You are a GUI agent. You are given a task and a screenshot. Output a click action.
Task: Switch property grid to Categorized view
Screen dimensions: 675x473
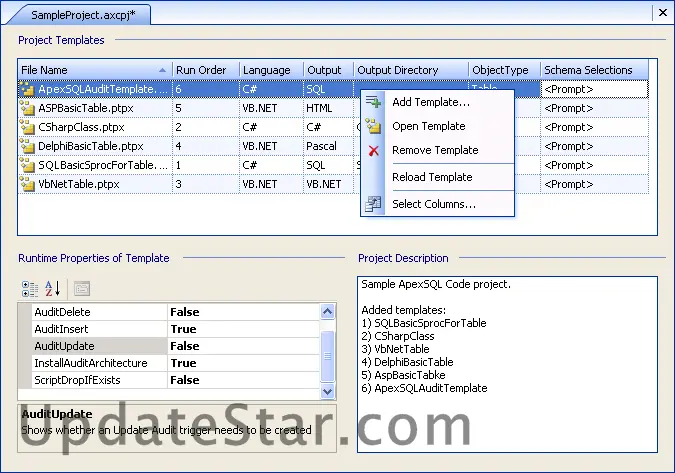pos(30,288)
